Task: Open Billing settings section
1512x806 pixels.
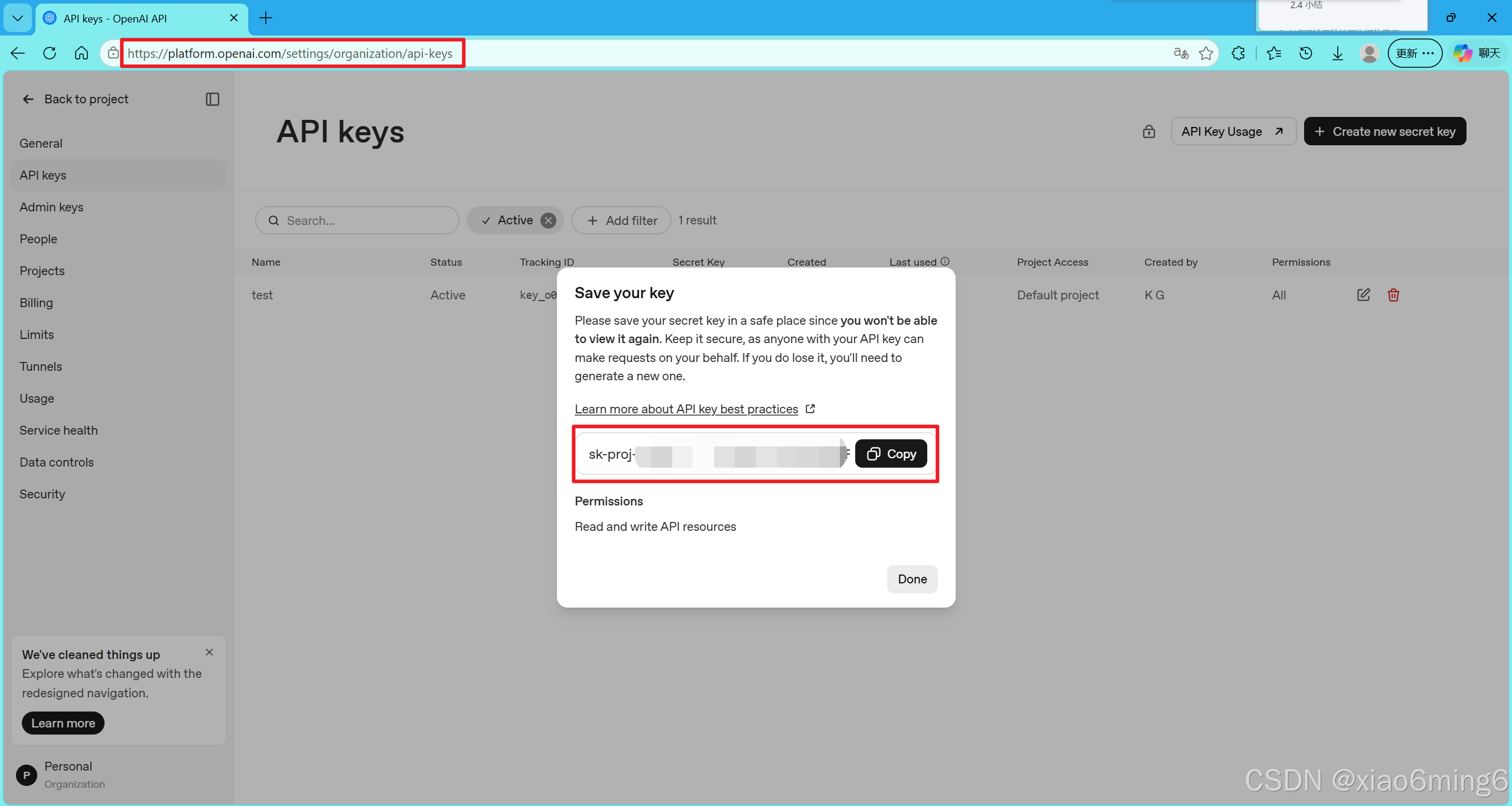Action: coord(118,303)
